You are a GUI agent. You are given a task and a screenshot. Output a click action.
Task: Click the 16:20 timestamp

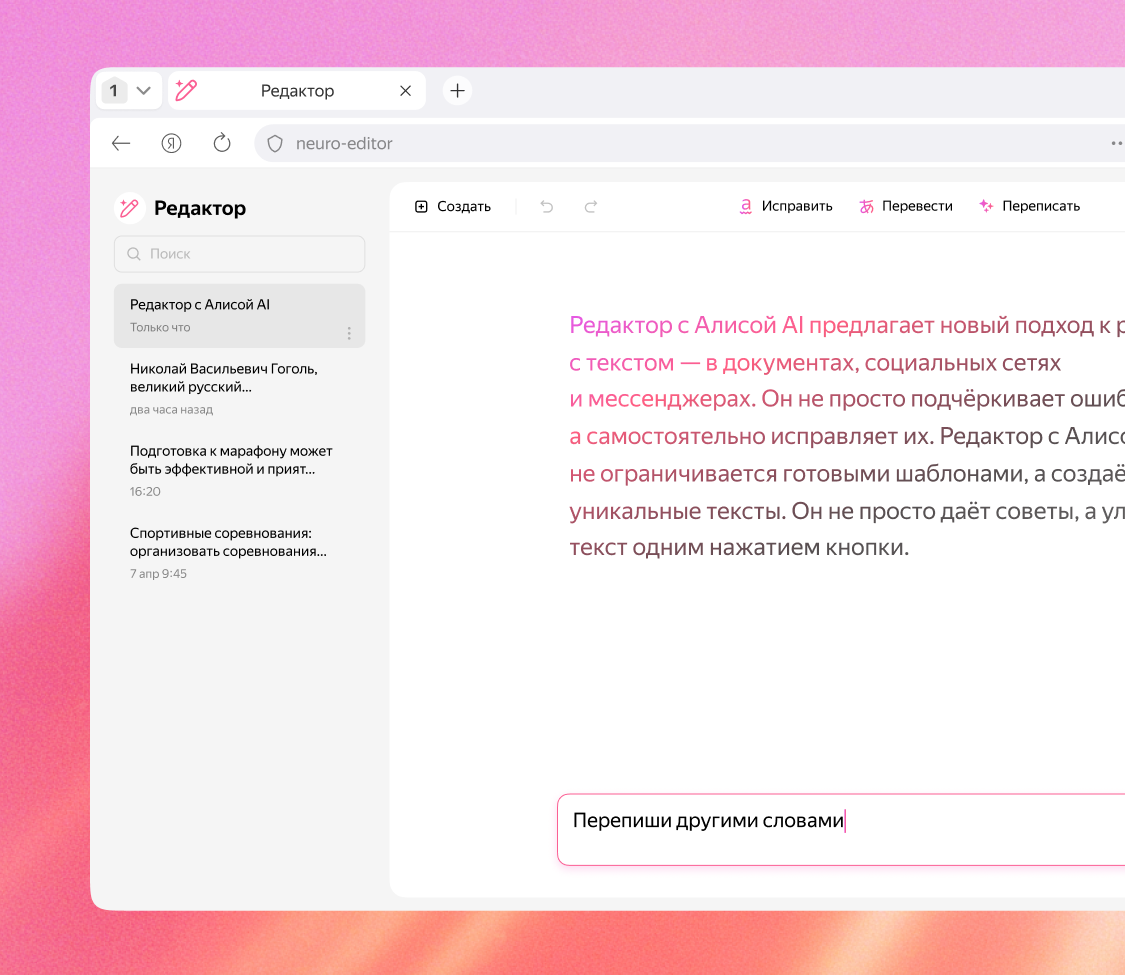tap(145, 491)
